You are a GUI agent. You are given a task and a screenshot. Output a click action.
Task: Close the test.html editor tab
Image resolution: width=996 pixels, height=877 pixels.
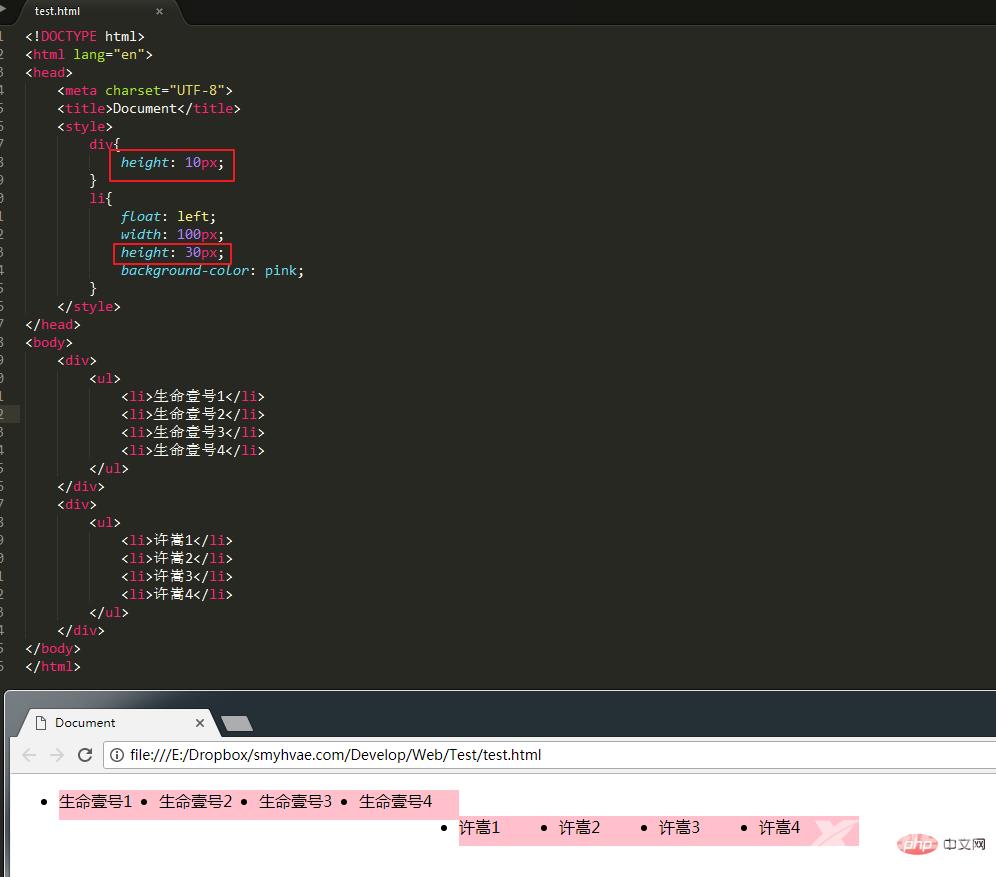[x=159, y=12]
